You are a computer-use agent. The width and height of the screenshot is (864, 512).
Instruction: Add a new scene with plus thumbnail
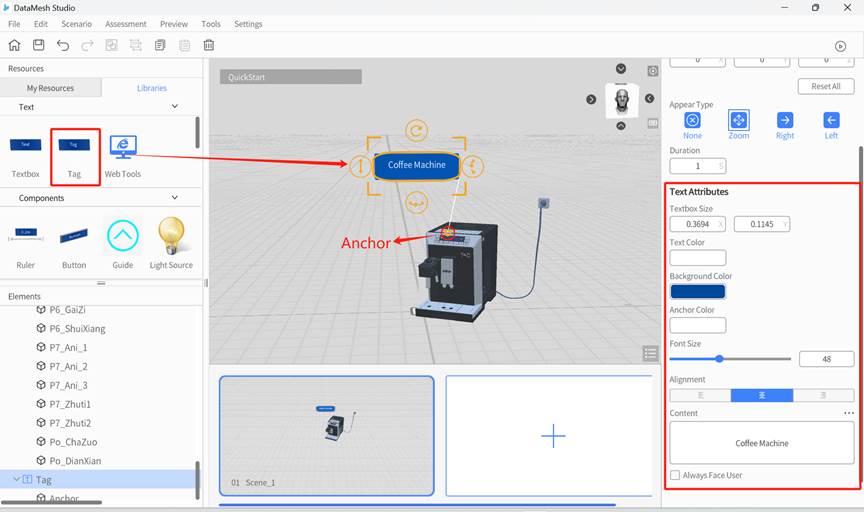[x=552, y=435]
